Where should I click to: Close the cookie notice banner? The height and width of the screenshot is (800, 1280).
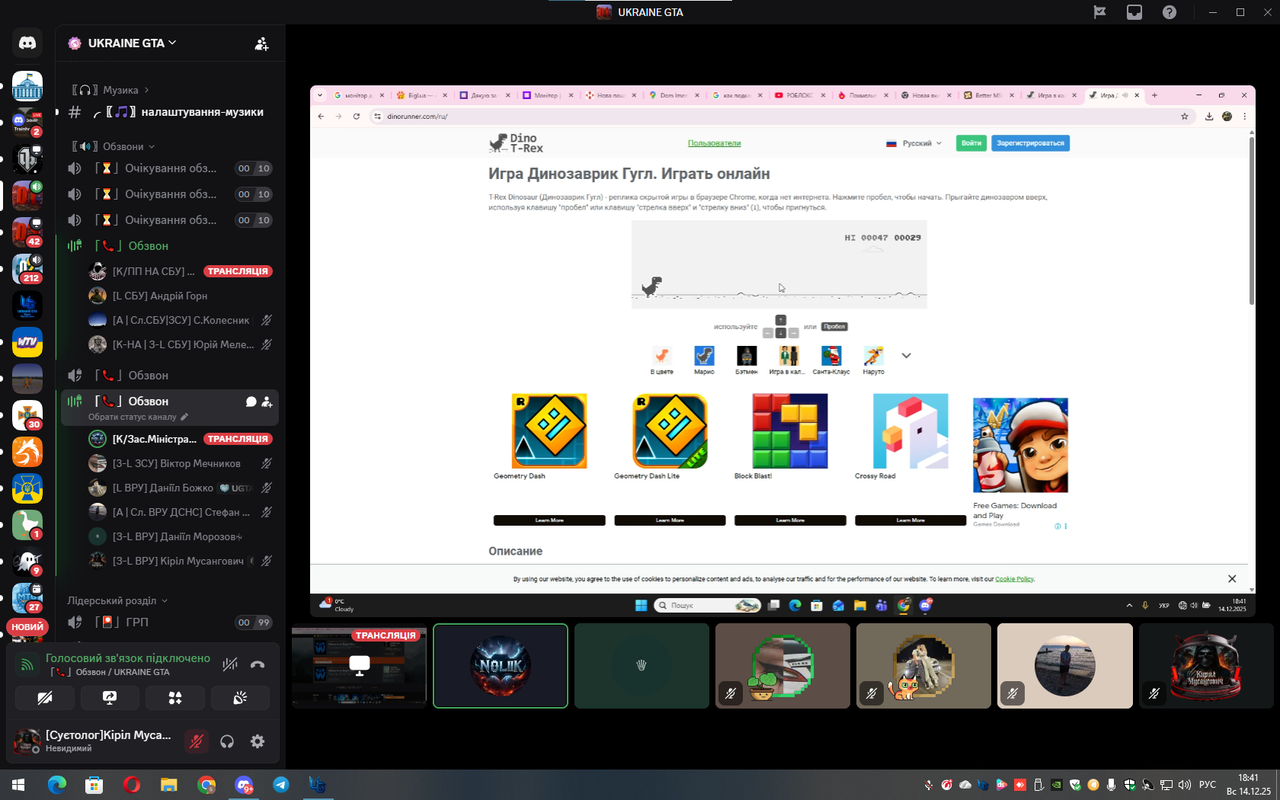[1232, 579]
